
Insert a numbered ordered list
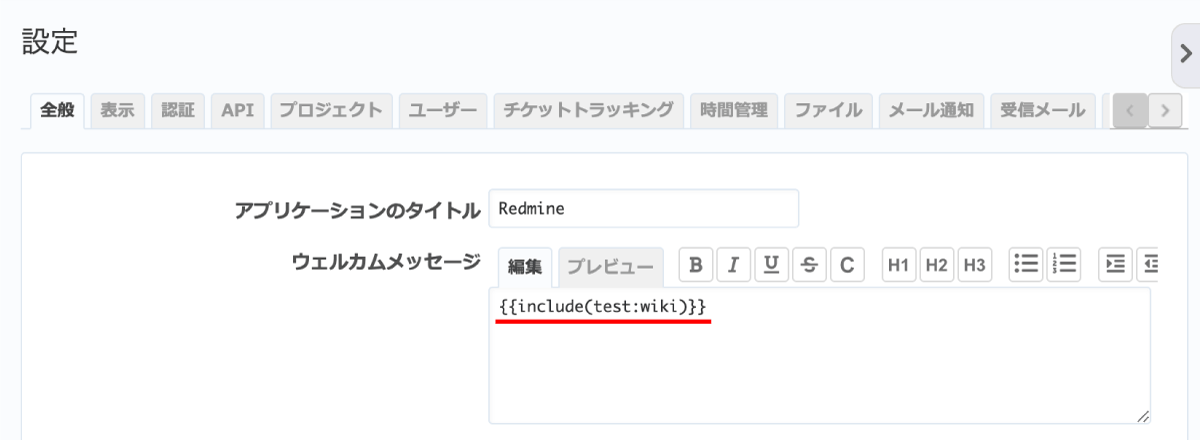[1063, 265]
